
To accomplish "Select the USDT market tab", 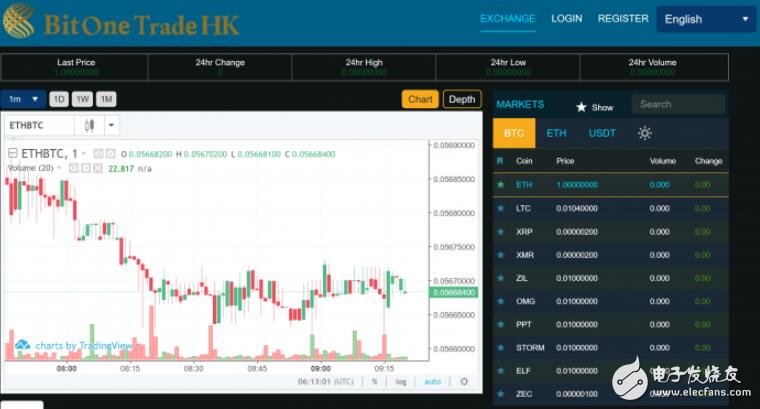I will [602, 133].
